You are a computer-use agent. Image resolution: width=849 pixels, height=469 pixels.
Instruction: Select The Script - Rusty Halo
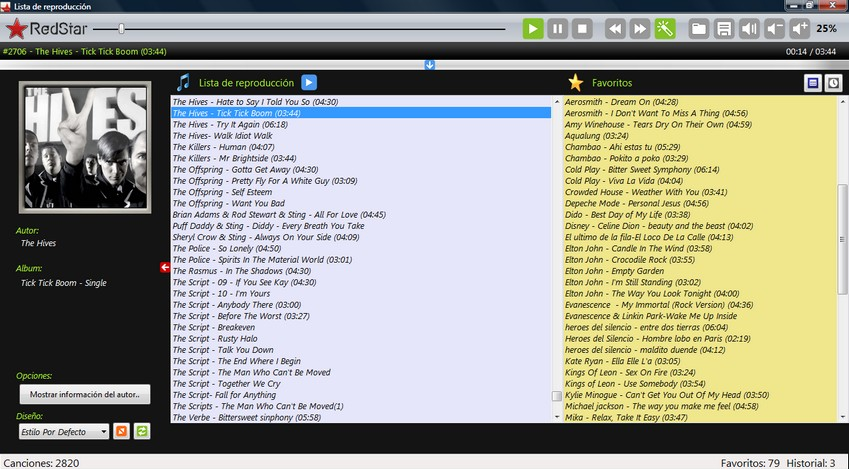point(361,338)
